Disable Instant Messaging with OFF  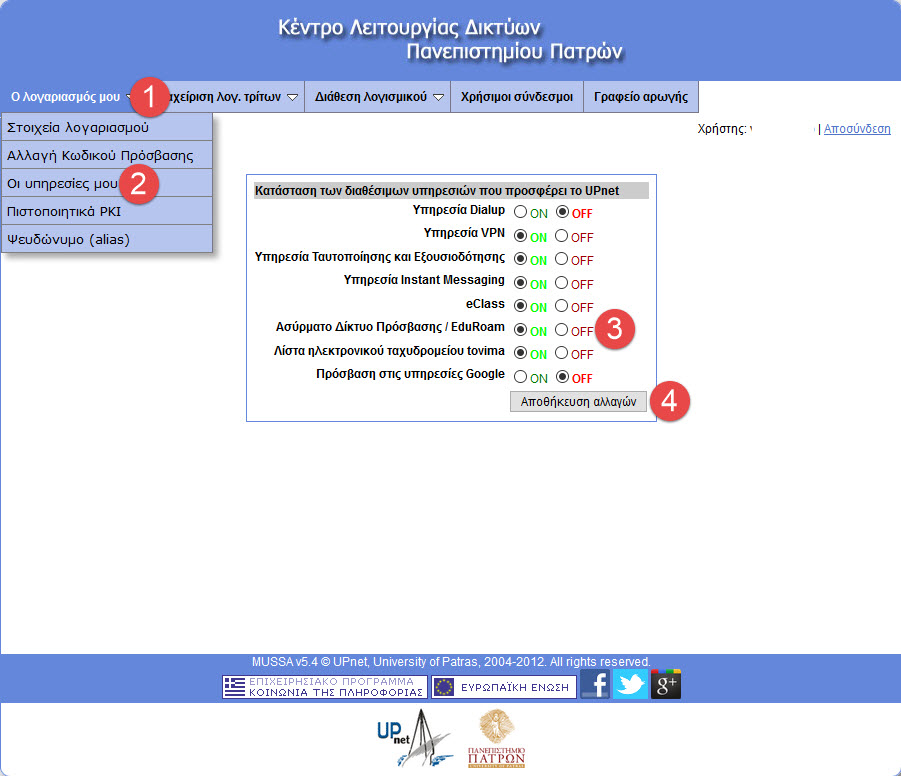point(561,283)
